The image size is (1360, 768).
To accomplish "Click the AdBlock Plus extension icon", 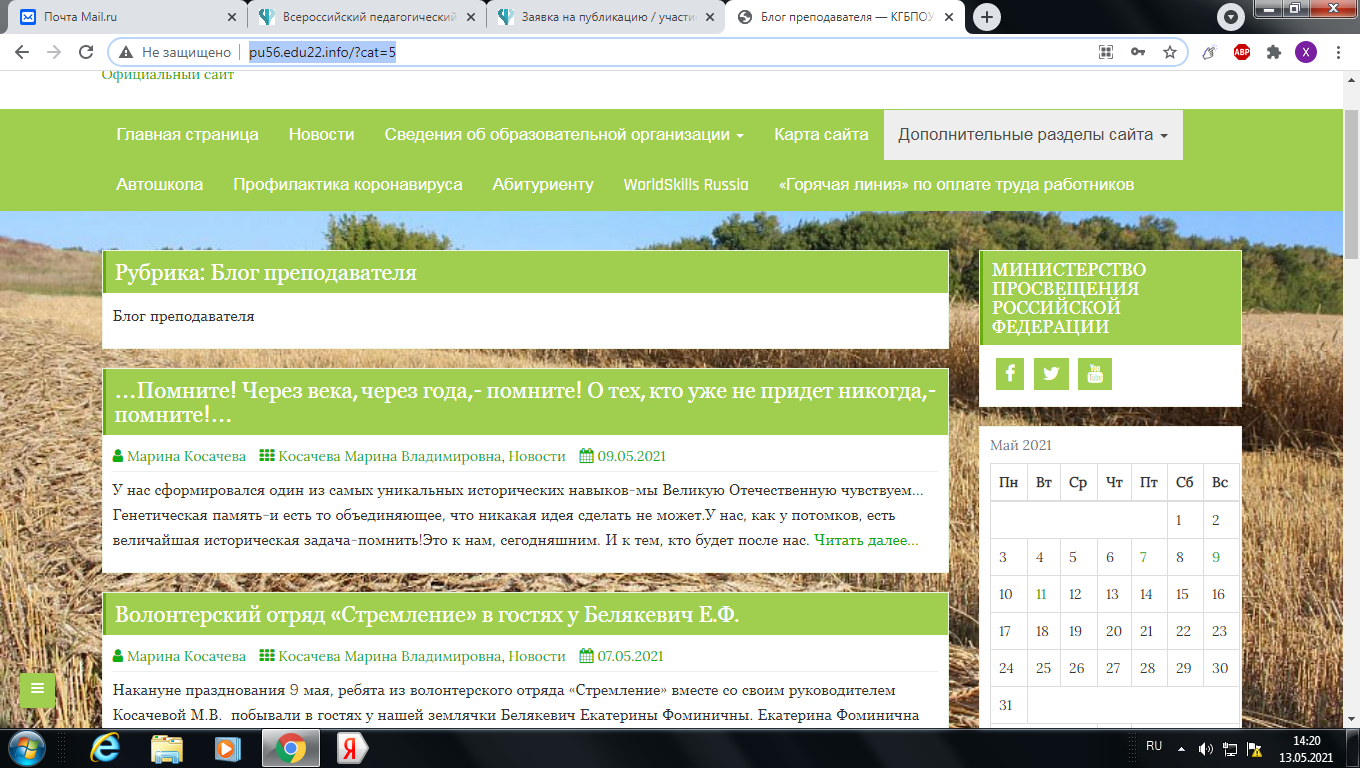I will (x=1241, y=52).
